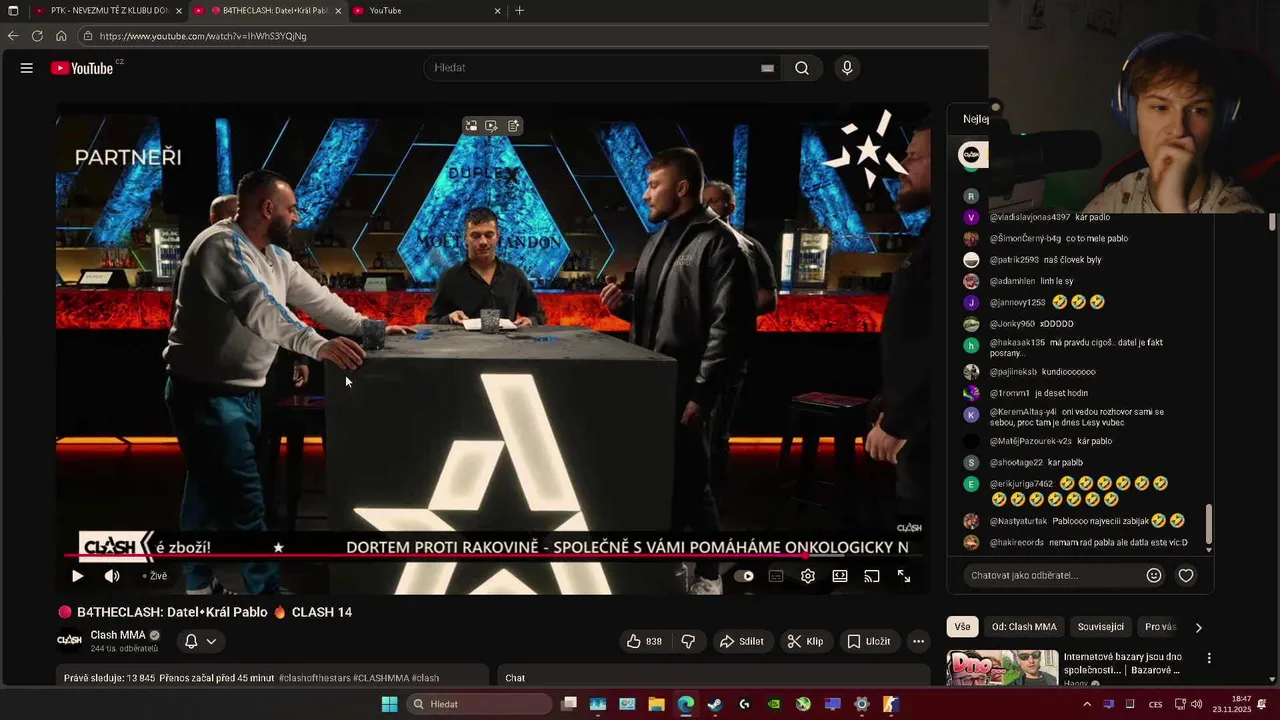Click the third overlay note icon above video
This screenshot has width=1280, height=720.
pyautogui.click(x=513, y=126)
